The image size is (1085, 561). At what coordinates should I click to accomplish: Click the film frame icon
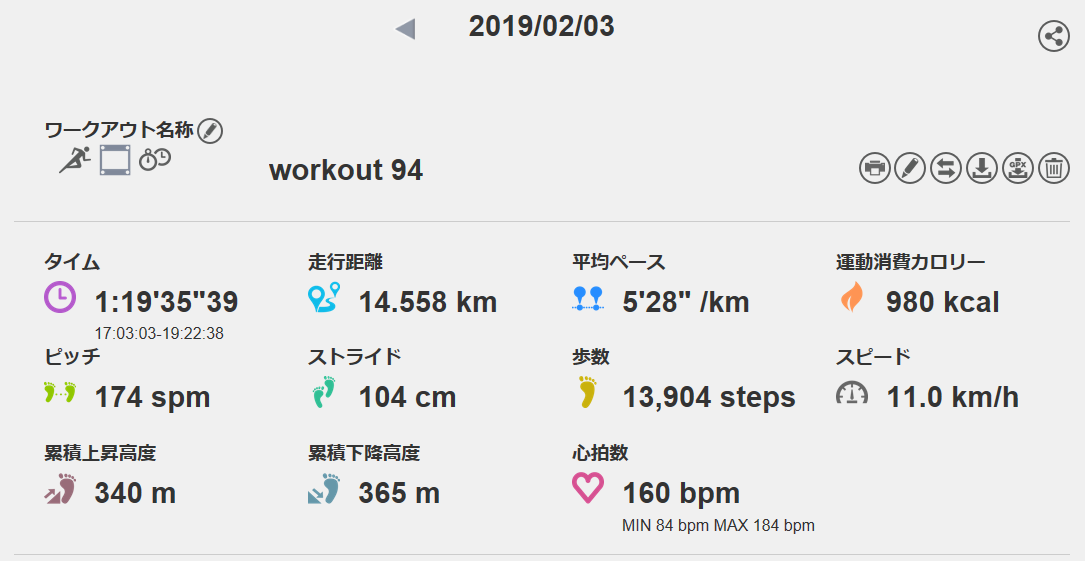coord(115,160)
